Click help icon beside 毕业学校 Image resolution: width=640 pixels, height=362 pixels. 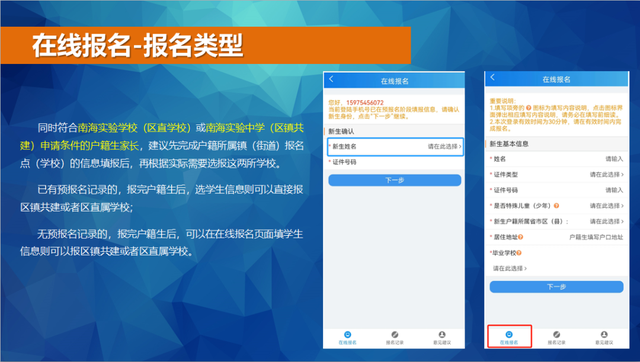click(x=519, y=253)
